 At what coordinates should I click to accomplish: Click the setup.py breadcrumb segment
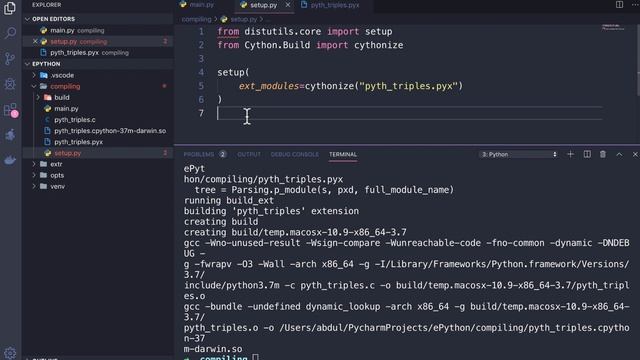[x=244, y=19]
